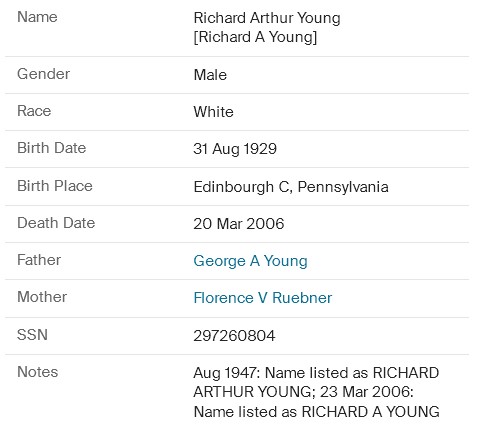This screenshot has height=428, width=477.
Task: Select the alternate name Richard A Young
Action: coord(255,37)
